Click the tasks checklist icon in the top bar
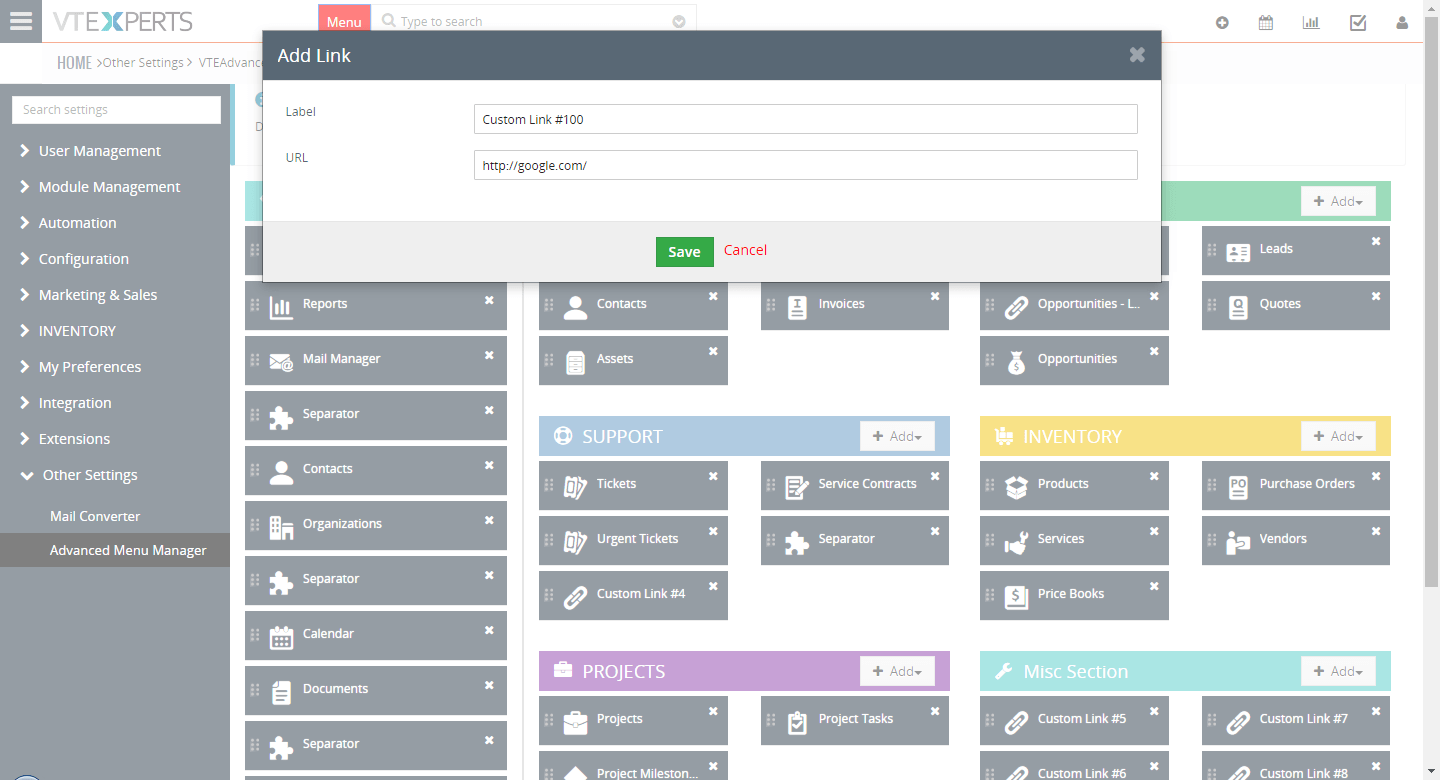 coord(1357,21)
